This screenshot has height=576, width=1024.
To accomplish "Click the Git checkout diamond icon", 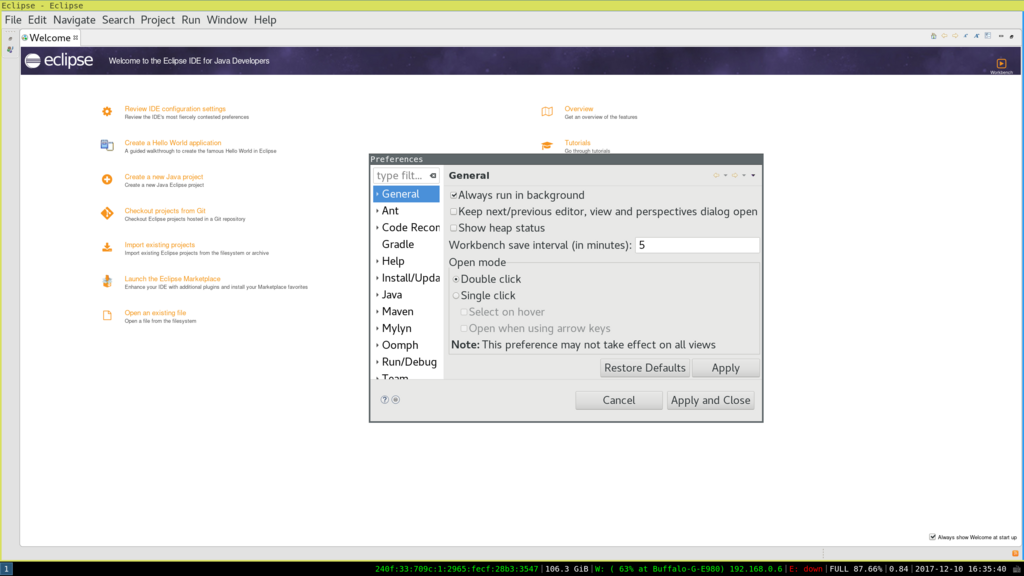I will [107, 213].
